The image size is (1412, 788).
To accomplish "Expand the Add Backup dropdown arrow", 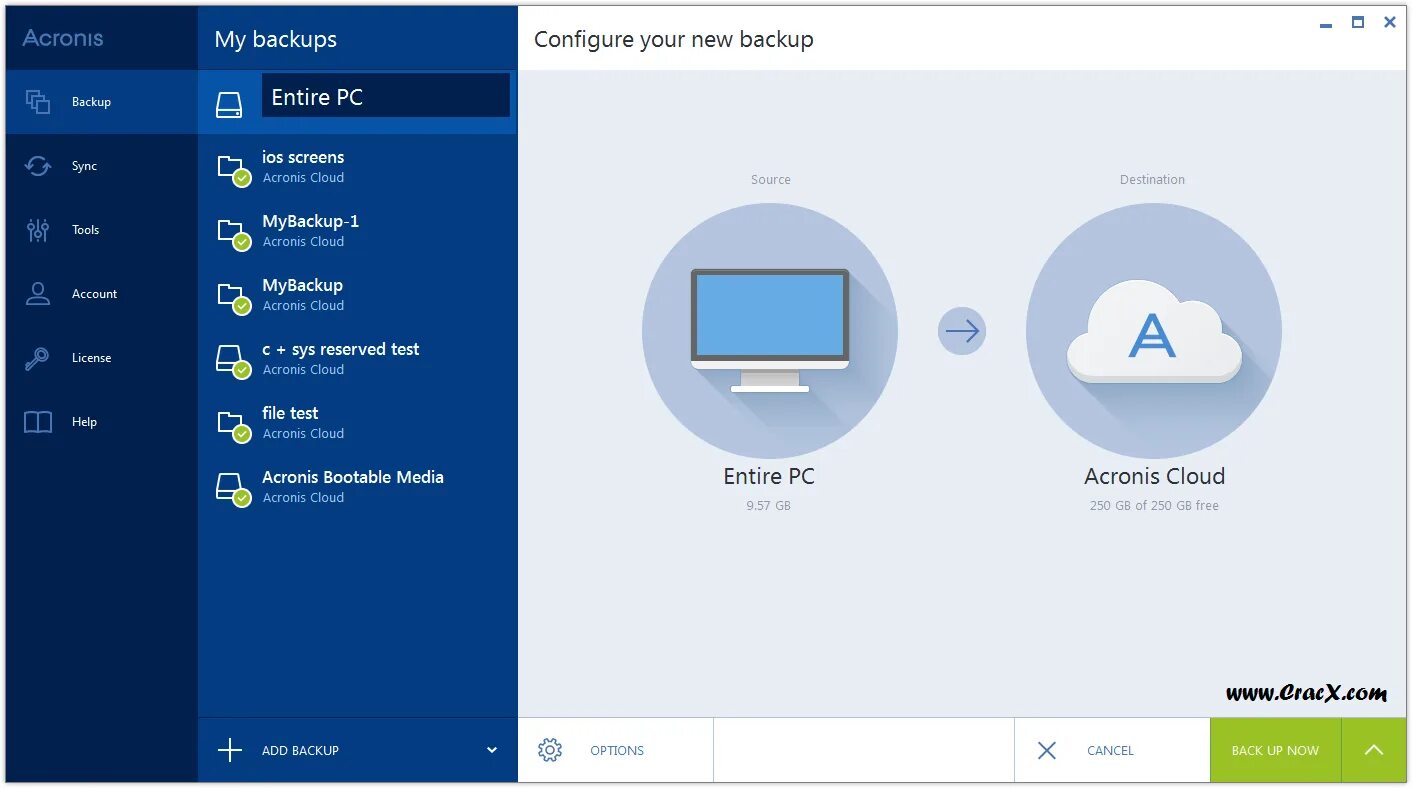I will [x=491, y=750].
